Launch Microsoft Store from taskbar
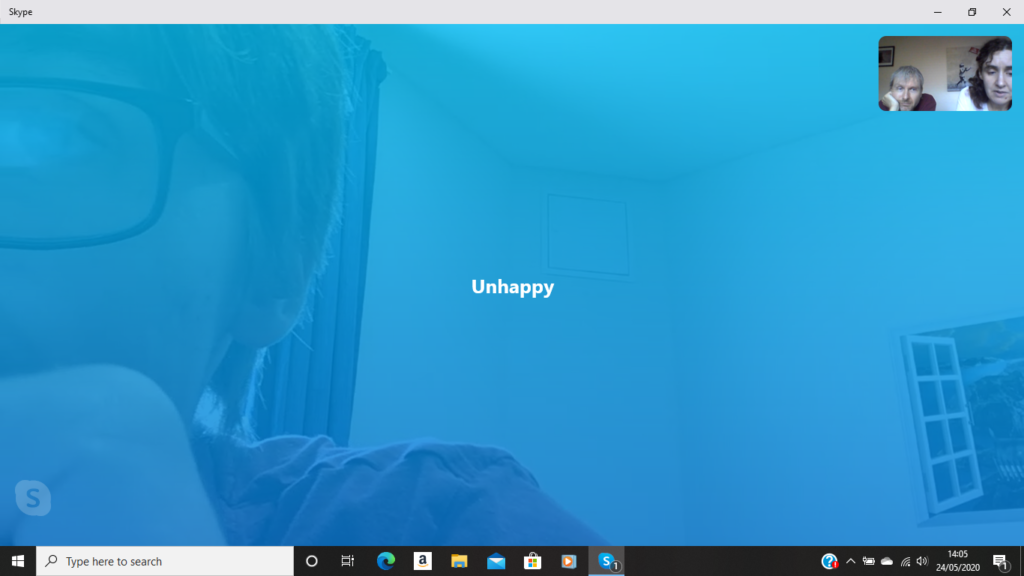This screenshot has width=1024, height=576. click(x=533, y=561)
